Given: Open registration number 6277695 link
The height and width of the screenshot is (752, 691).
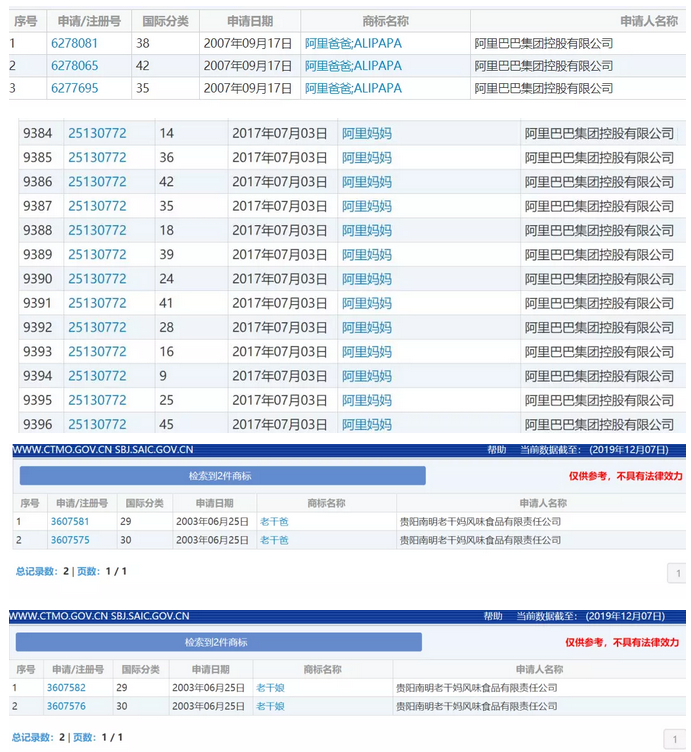Looking at the screenshot, I should point(75,88).
